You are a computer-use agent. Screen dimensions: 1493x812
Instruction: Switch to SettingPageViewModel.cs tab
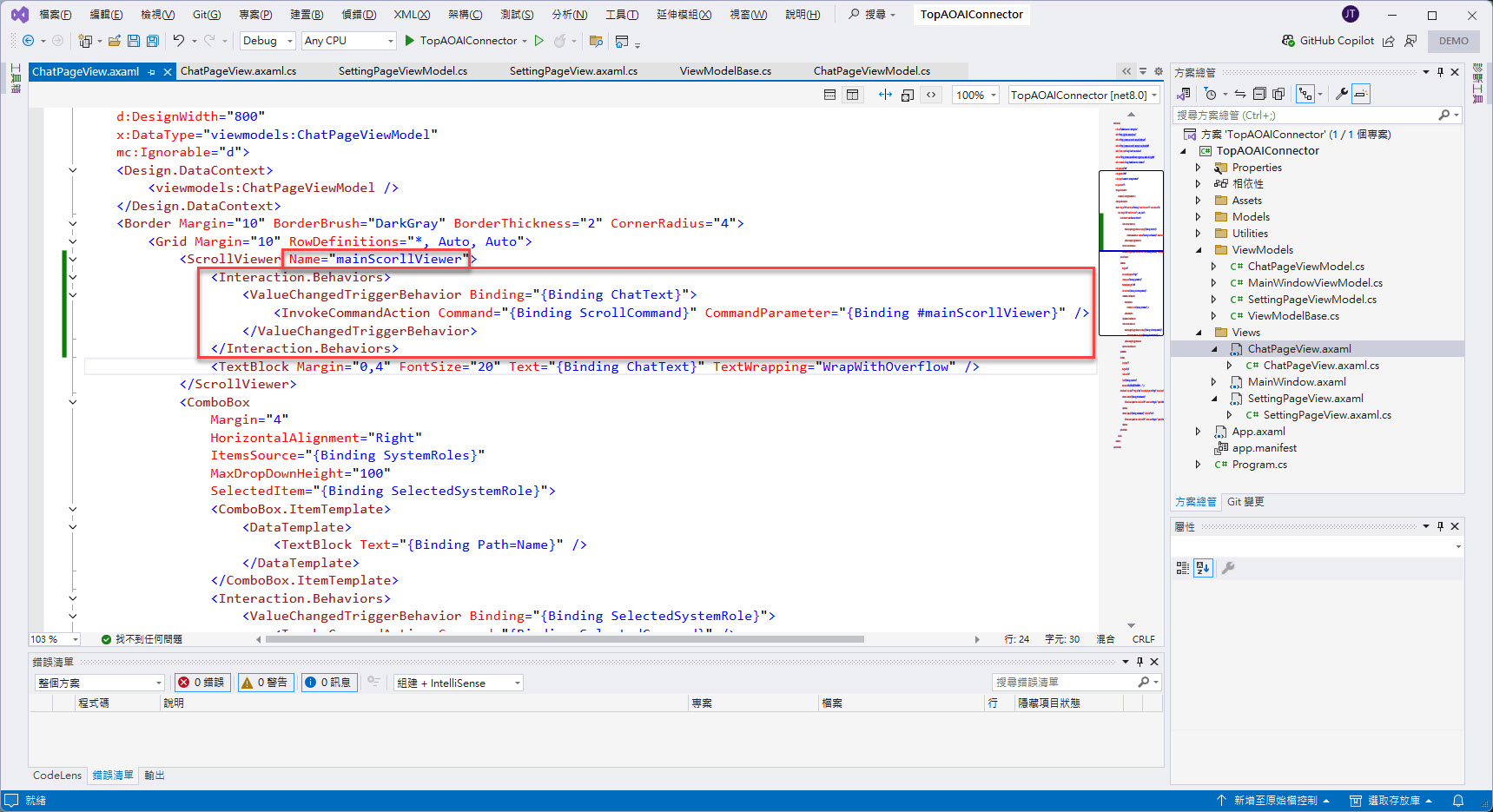pyautogui.click(x=403, y=71)
